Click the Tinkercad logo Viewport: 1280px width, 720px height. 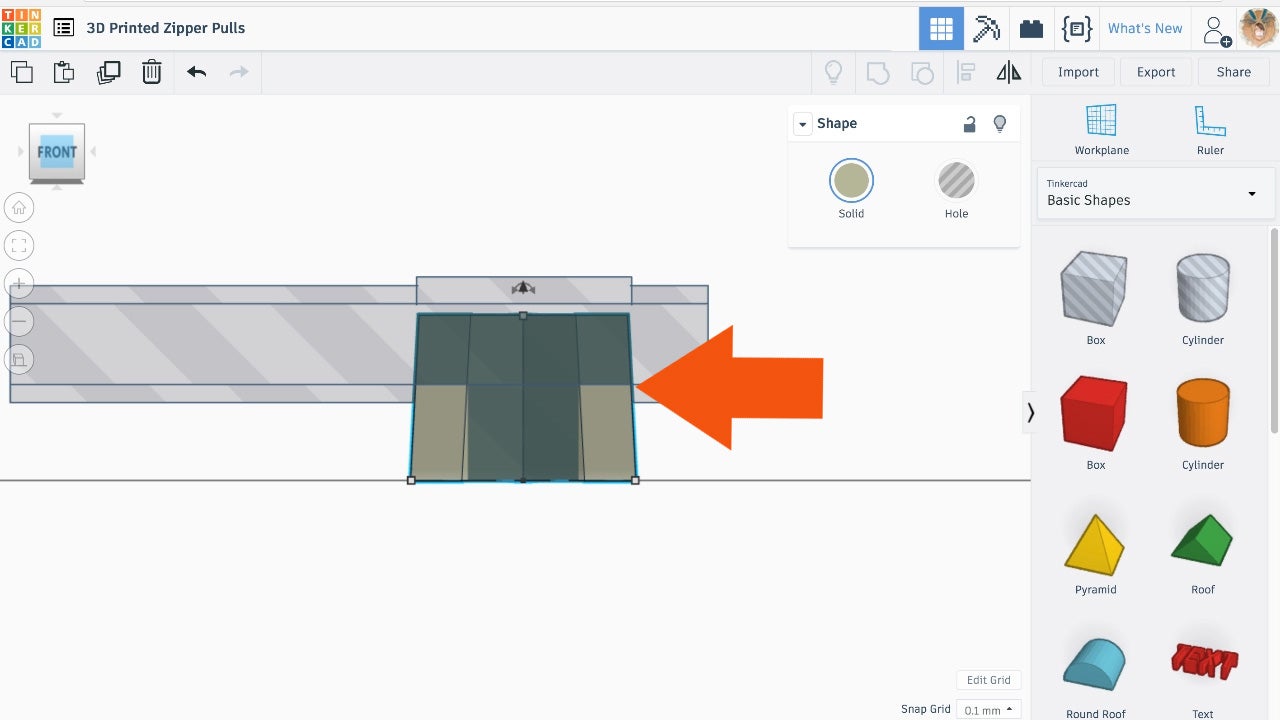pyautogui.click(x=21, y=28)
